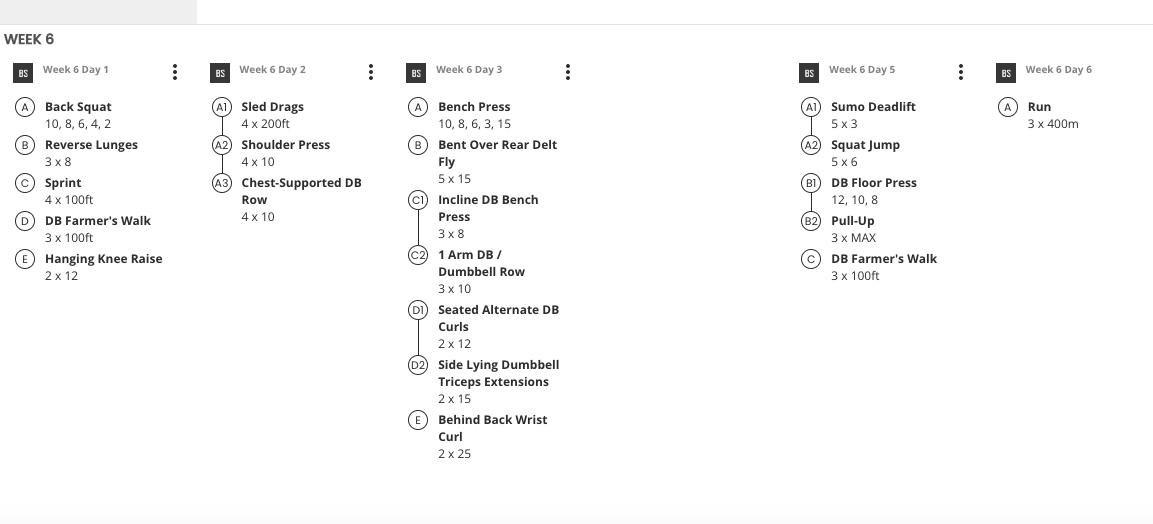Click the BS badge beside Week 6 Day 6
Image resolution: width=1153 pixels, height=524 pixels.
coord(1006,73)
